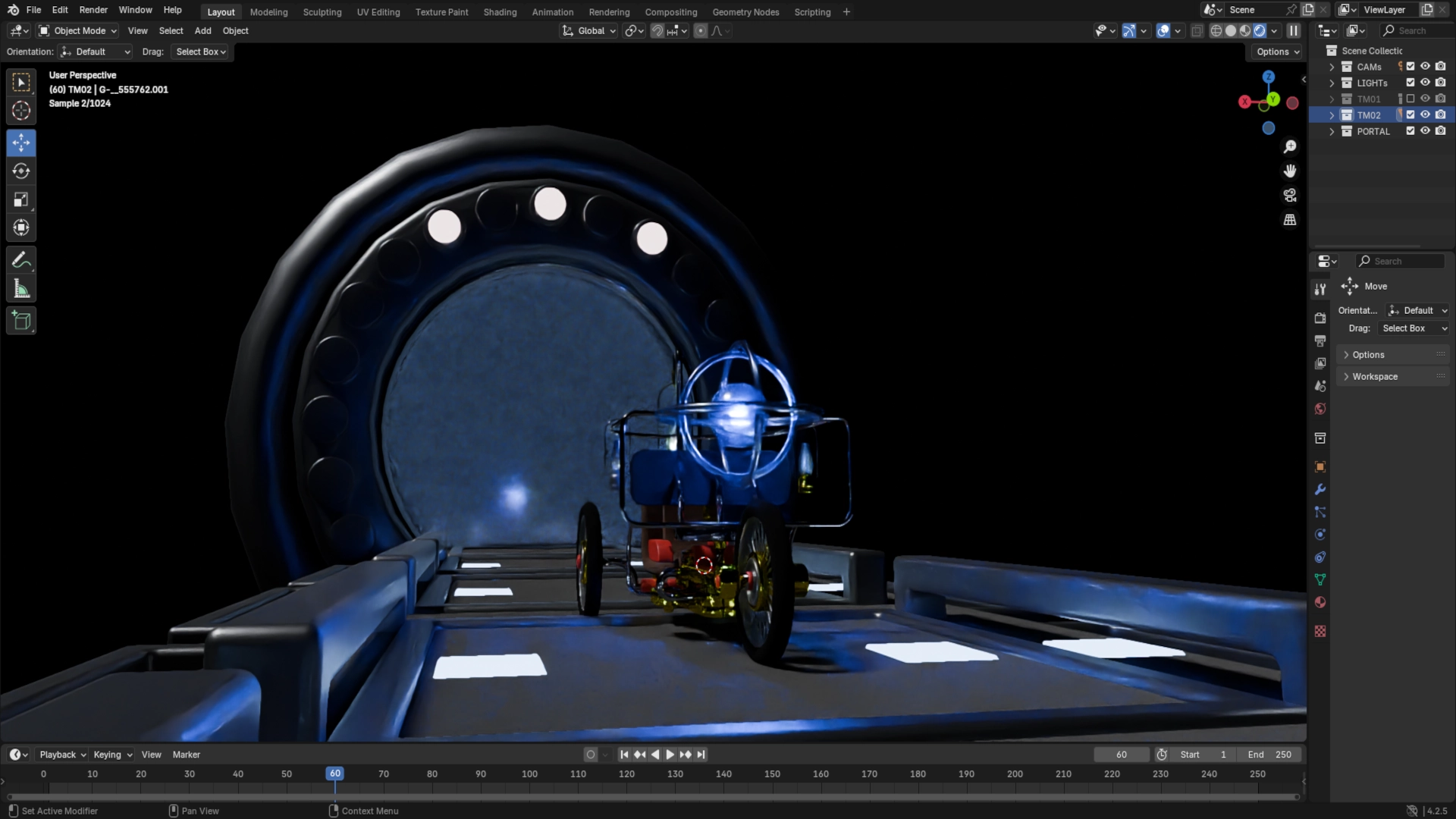Open the Keying popover in timeline
The image size is (1456, 819).
tap(112, 755)
